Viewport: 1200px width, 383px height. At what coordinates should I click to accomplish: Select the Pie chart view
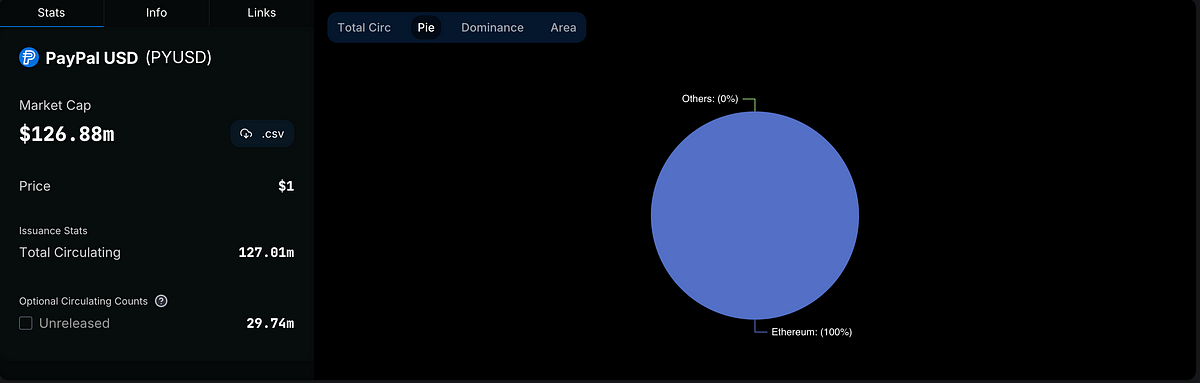pos(426,28)
